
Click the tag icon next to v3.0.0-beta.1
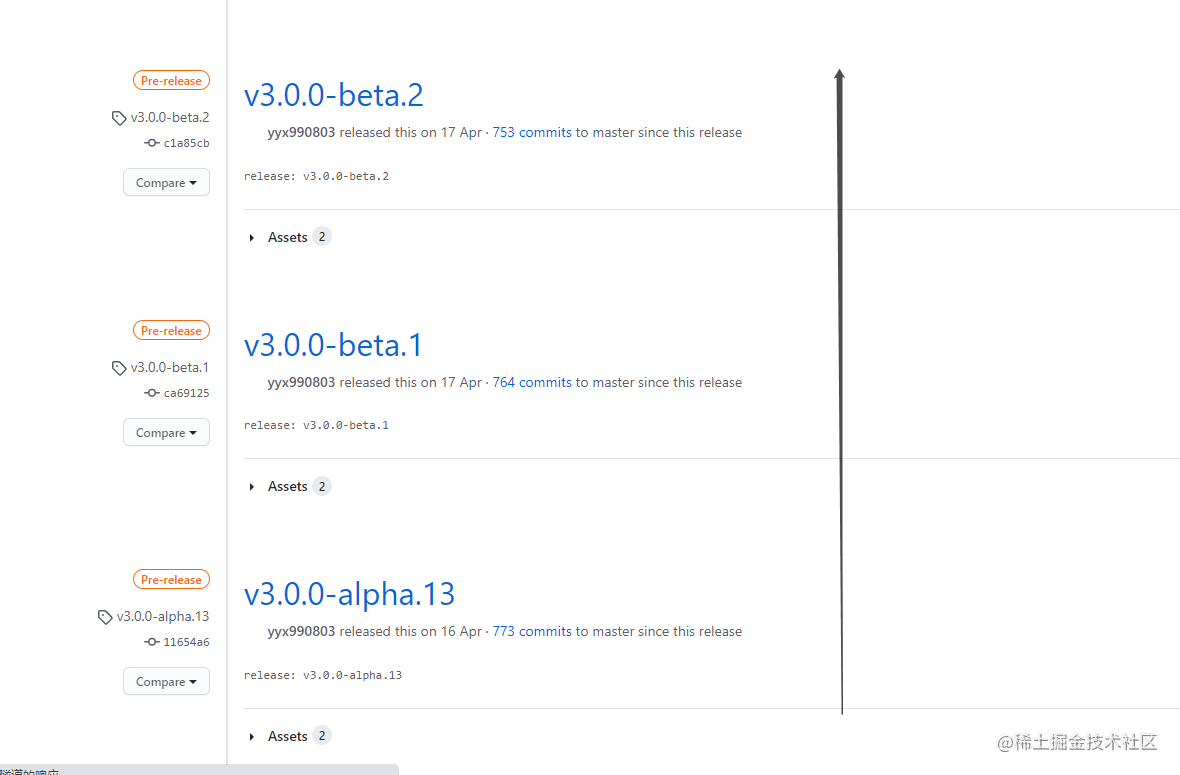click(118, 367)
